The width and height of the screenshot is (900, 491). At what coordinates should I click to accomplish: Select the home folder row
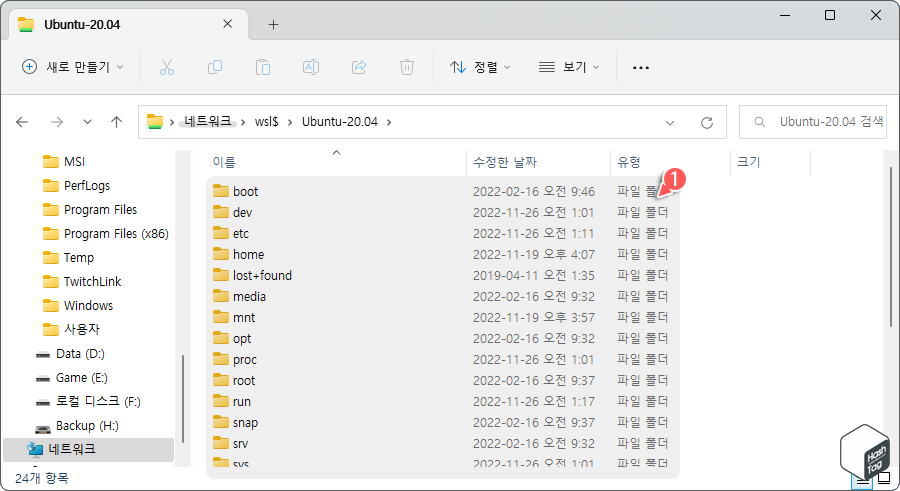pos(443,254)
